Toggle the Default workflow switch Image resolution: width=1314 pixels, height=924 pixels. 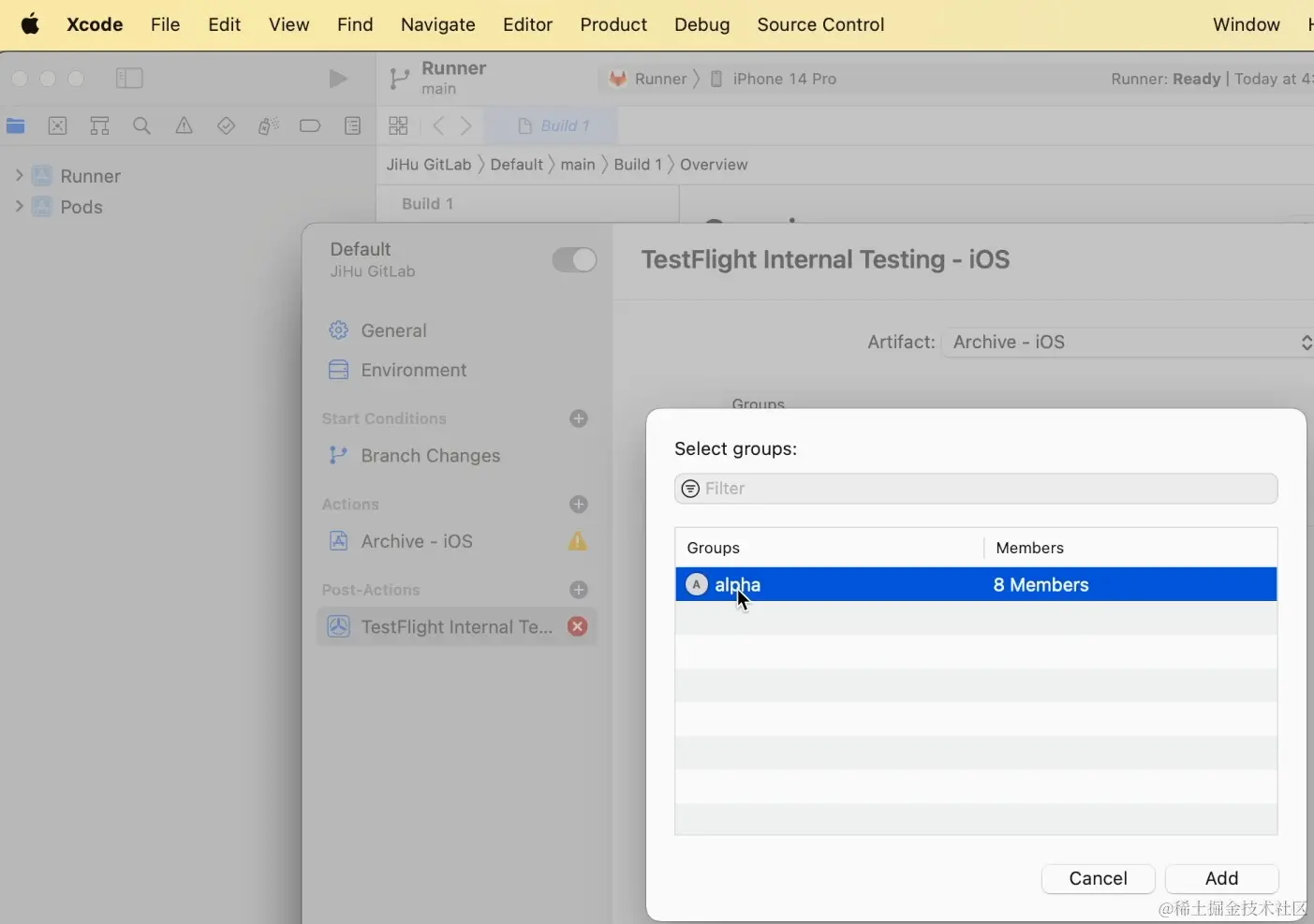[x=574, y=259]
